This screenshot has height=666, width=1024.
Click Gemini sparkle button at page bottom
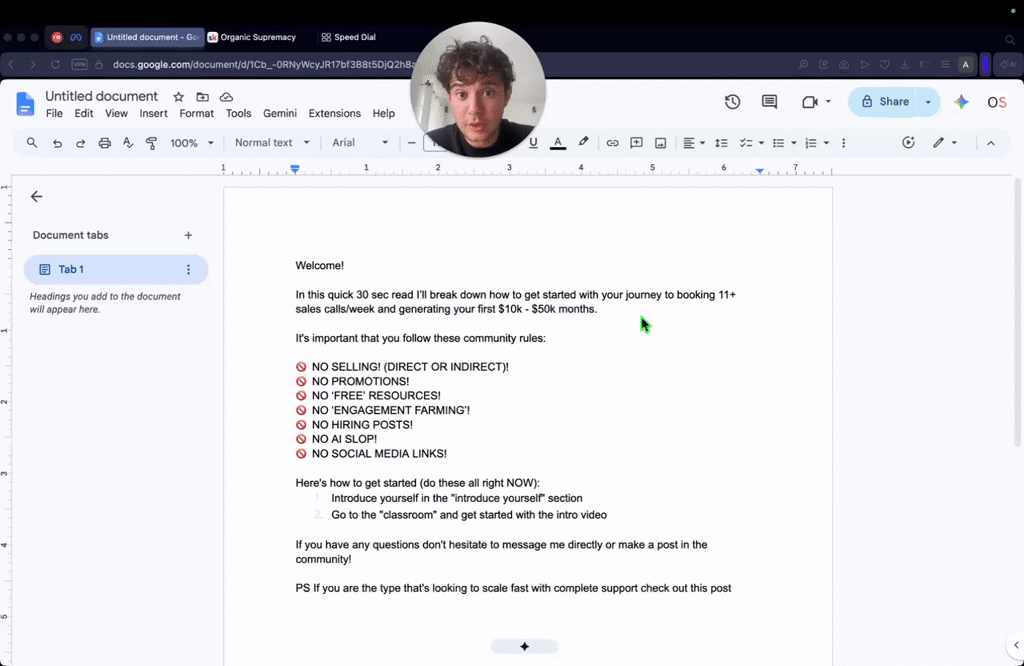(524, 646)
